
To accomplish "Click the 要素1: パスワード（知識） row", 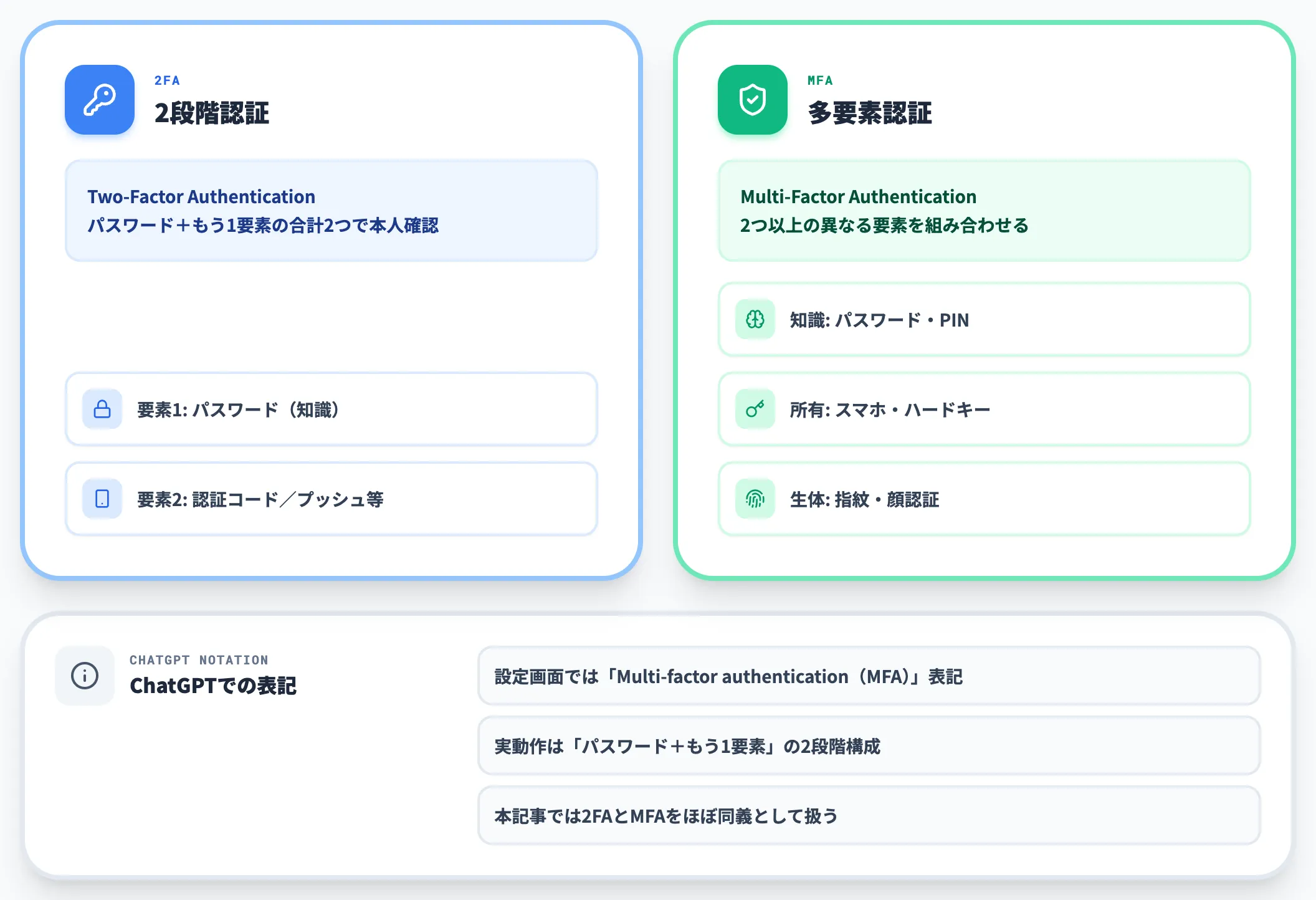I will pos(331,409).
